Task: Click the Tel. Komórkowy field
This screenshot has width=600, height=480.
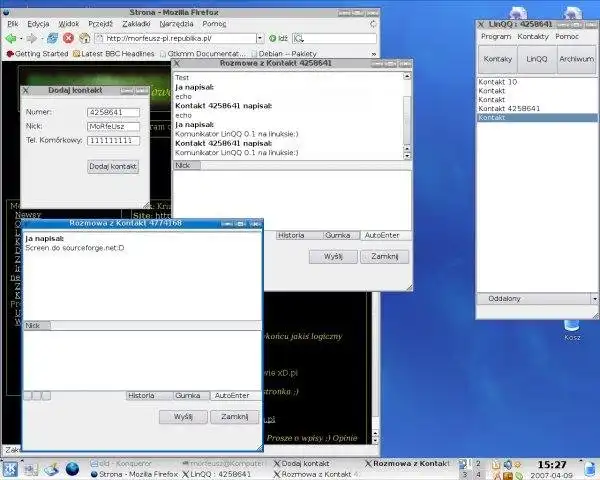Action: [x=113, y=140]
